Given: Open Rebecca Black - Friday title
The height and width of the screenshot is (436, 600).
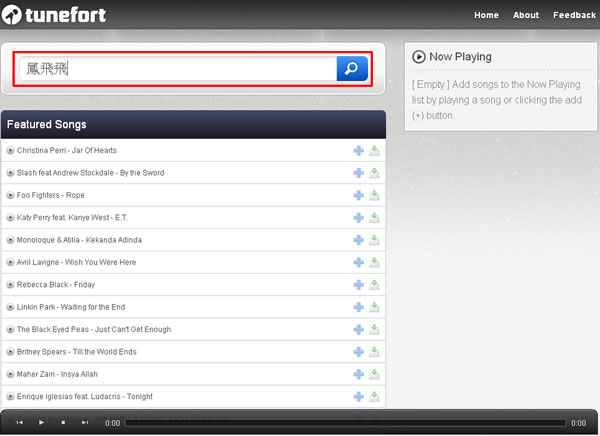Looking at the screenshot, I should [56, 285].
